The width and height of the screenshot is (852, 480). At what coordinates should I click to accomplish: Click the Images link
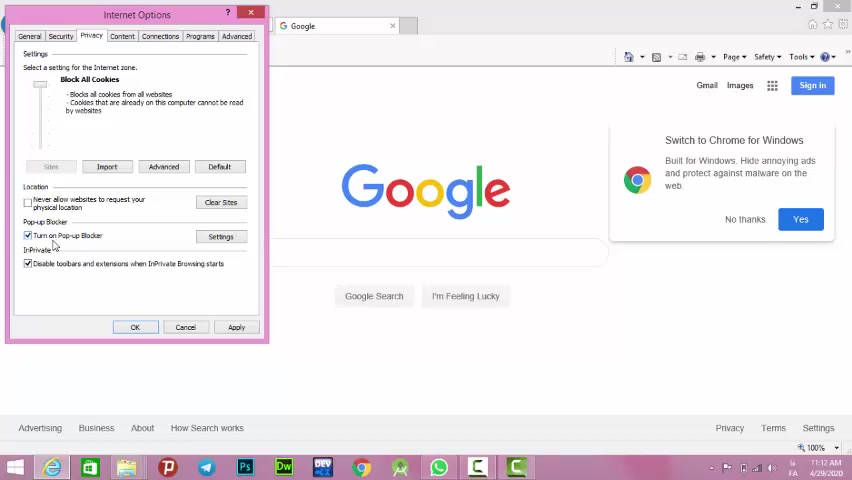click(x=740, y=85)
